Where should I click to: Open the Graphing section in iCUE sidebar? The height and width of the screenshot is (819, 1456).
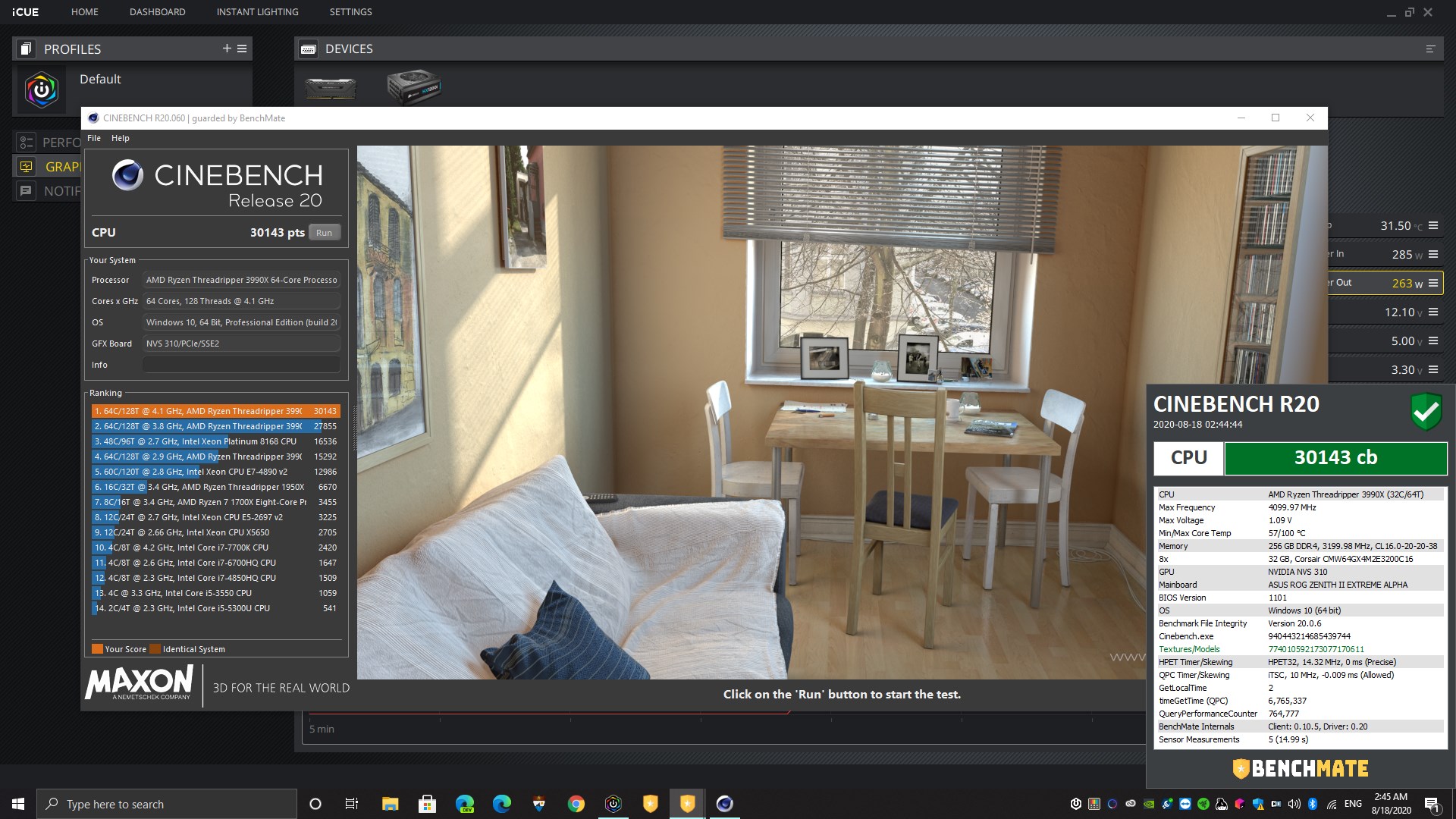tap(27, 166)
